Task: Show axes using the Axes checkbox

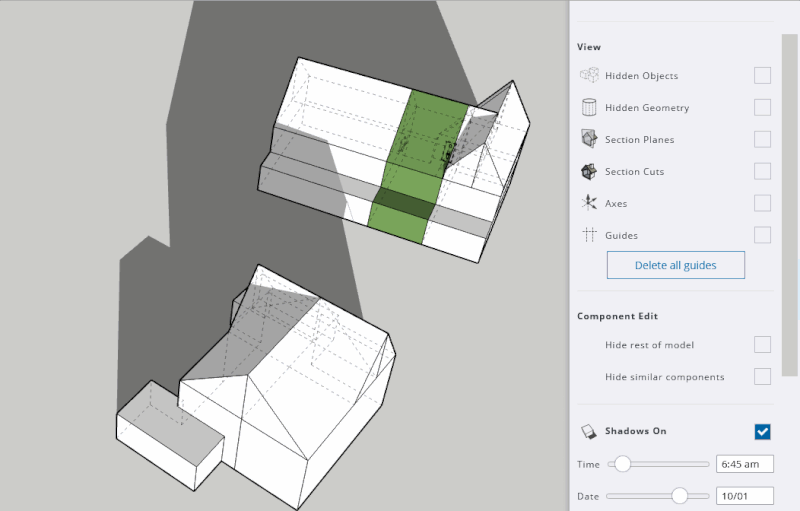Action: tap(762, 203)
